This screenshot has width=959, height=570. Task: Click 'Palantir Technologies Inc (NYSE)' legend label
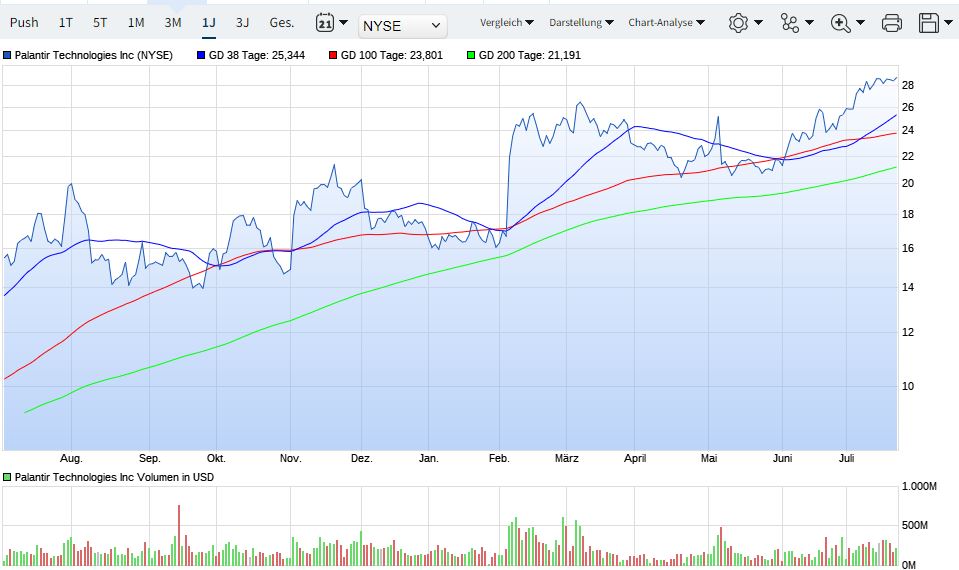pyautogui.click(x=94, y=55)
